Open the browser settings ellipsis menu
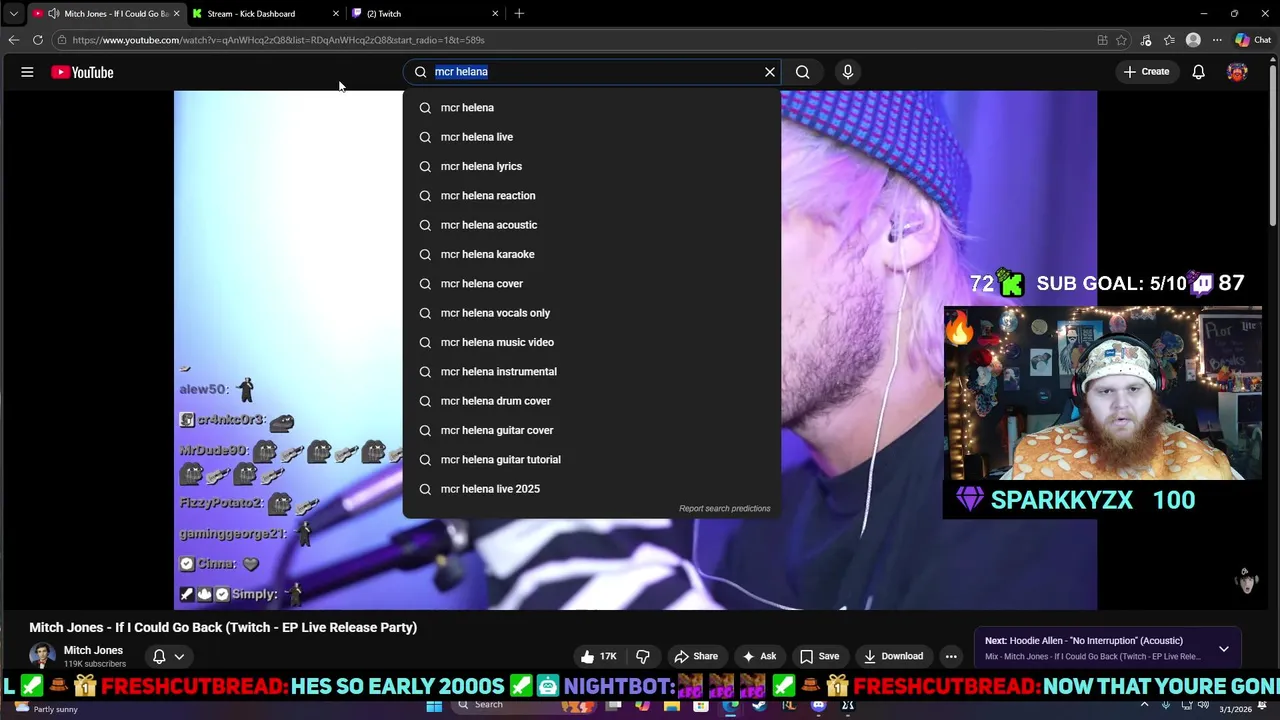The image size is (1280, 720). point(1217,40)
